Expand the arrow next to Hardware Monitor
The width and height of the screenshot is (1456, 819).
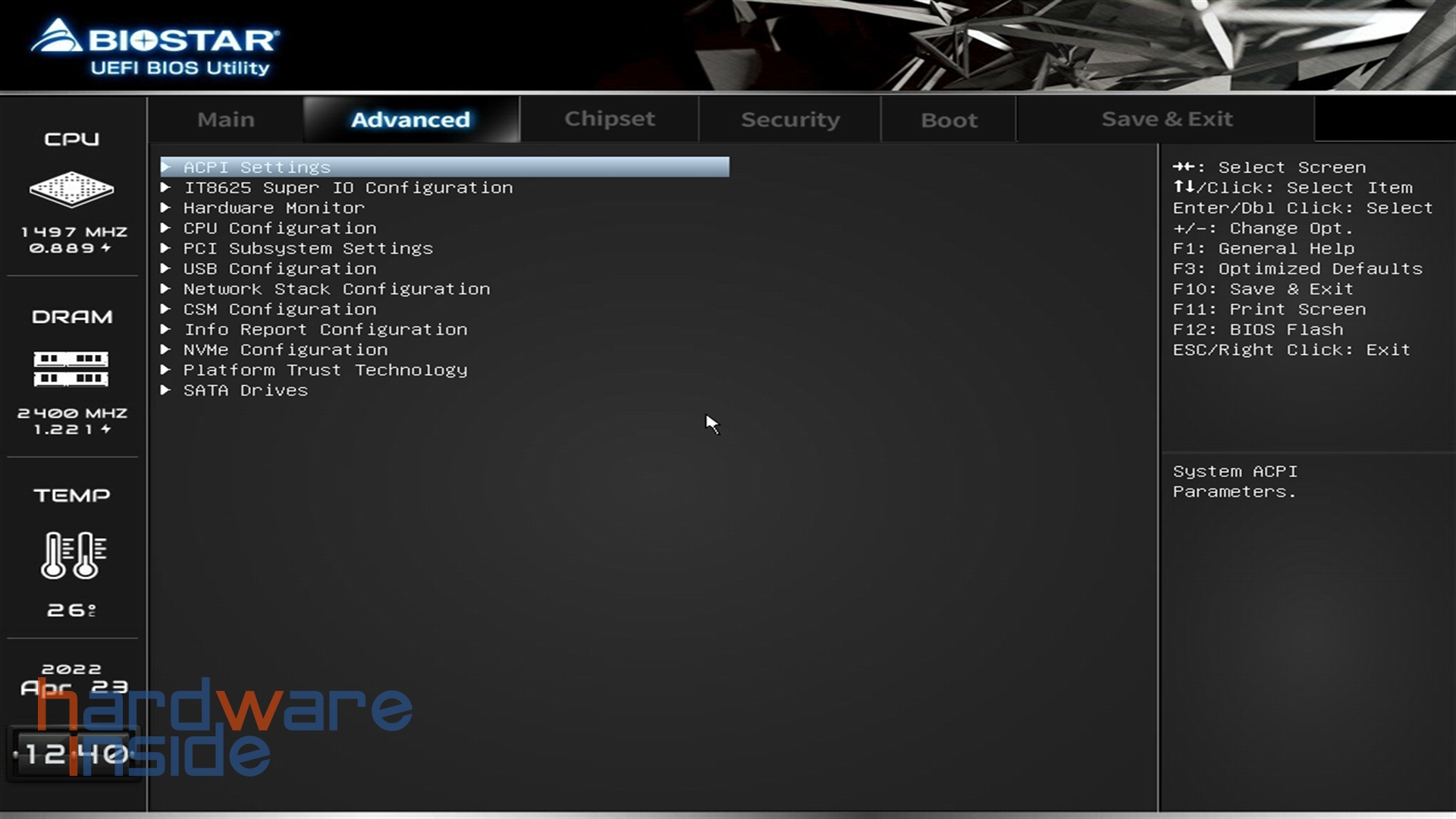click(x=166, y=208)
